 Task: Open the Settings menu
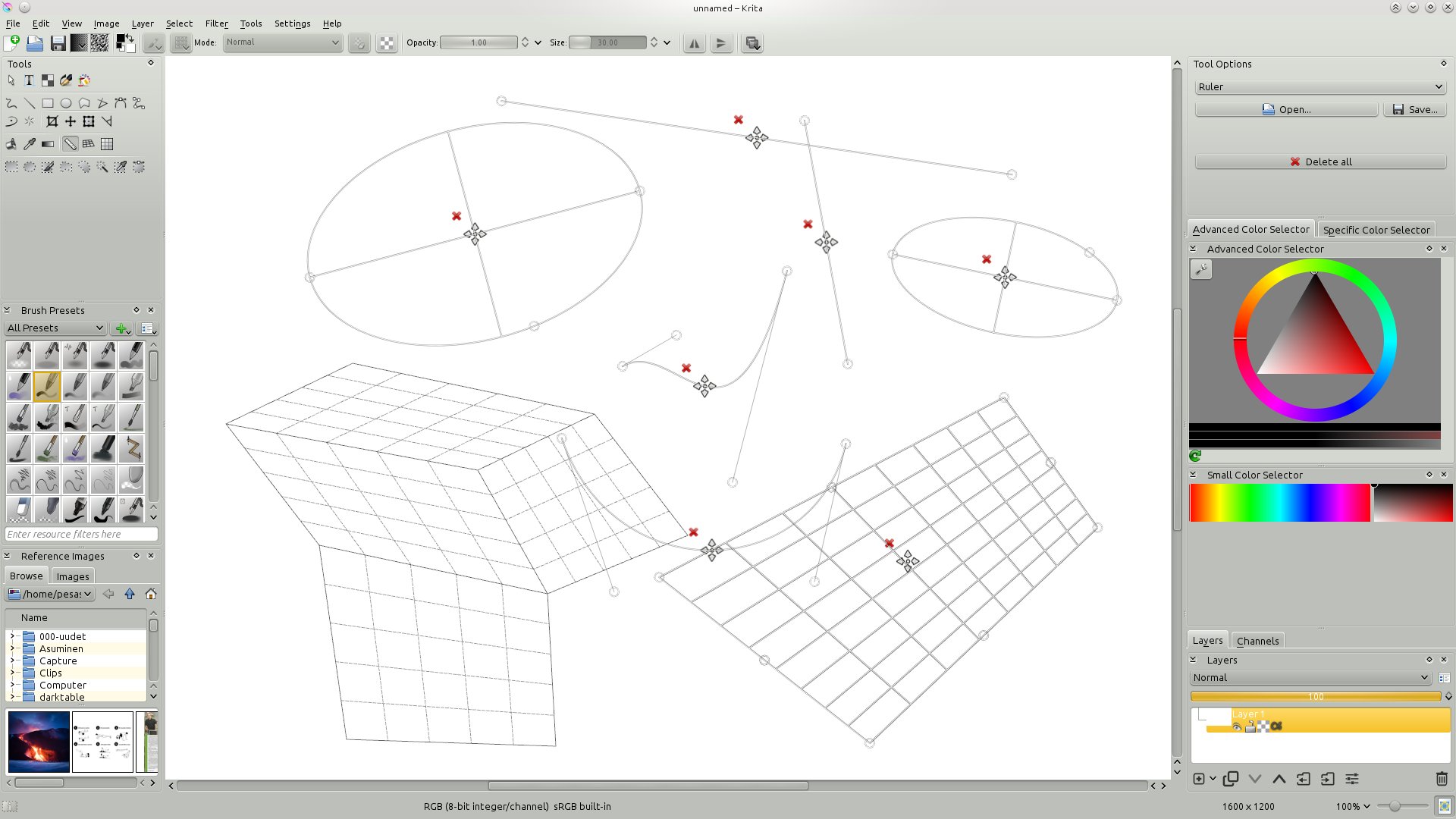(292, 24)
